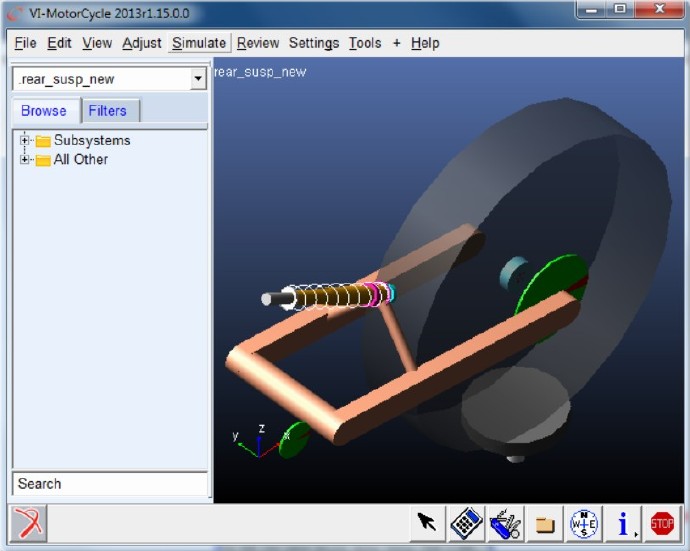690x551 pixels.
Task: Open the calculator tool icon
Action: (466, 523)
